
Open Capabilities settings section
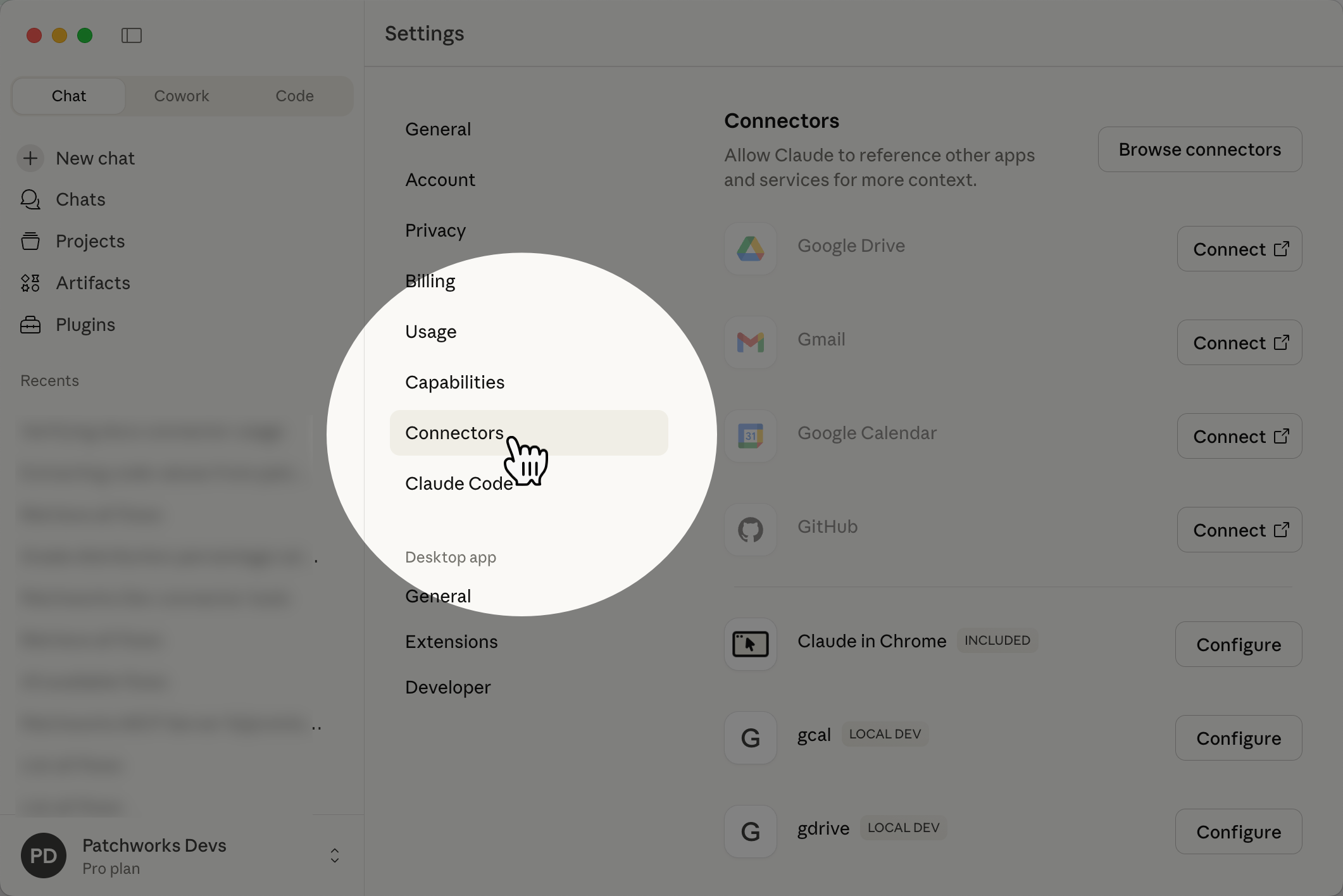[454, 382]
